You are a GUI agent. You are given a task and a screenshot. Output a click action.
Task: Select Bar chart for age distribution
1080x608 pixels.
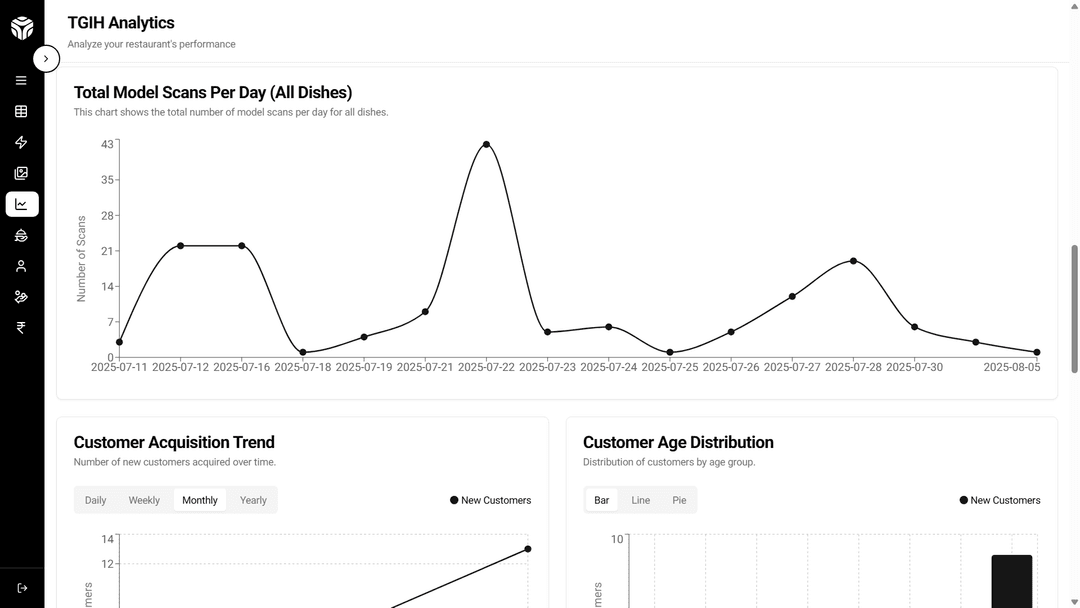point(602,500)
